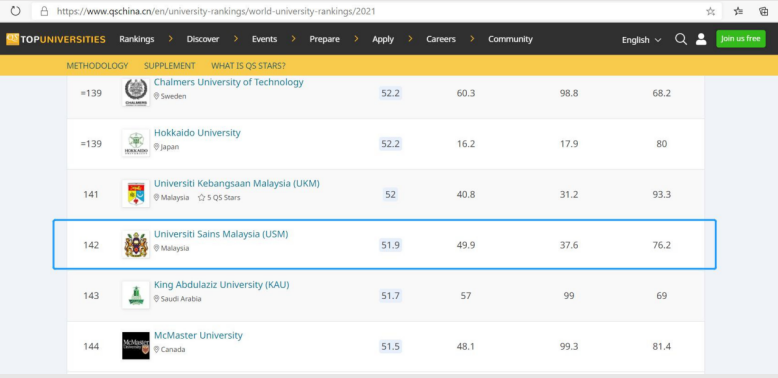Open the Events menu
This screenshot has height=378, width=778.
pyautogui.click(x=264, y=39)
